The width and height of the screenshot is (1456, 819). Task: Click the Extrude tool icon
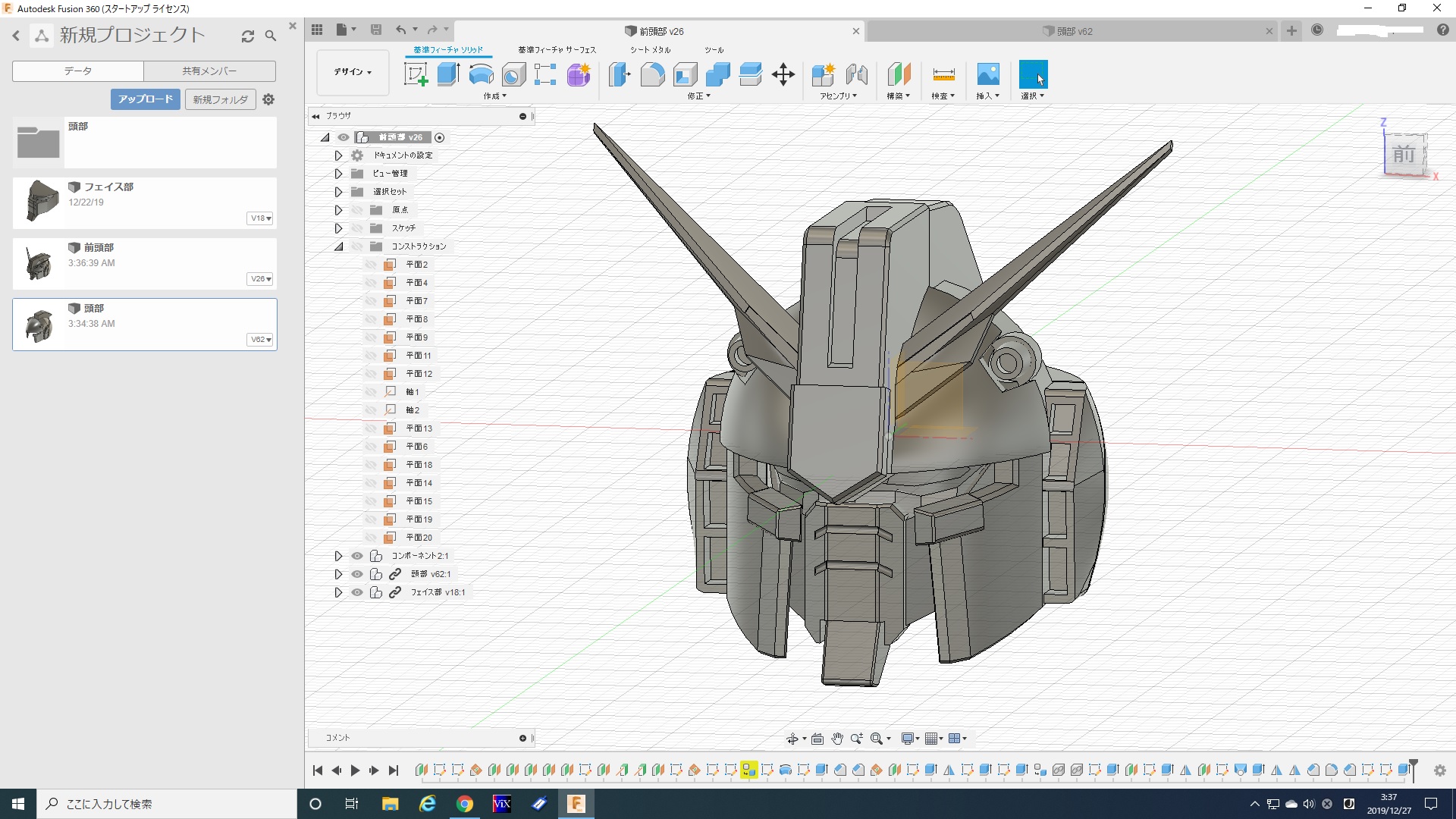tap(449, 74)
